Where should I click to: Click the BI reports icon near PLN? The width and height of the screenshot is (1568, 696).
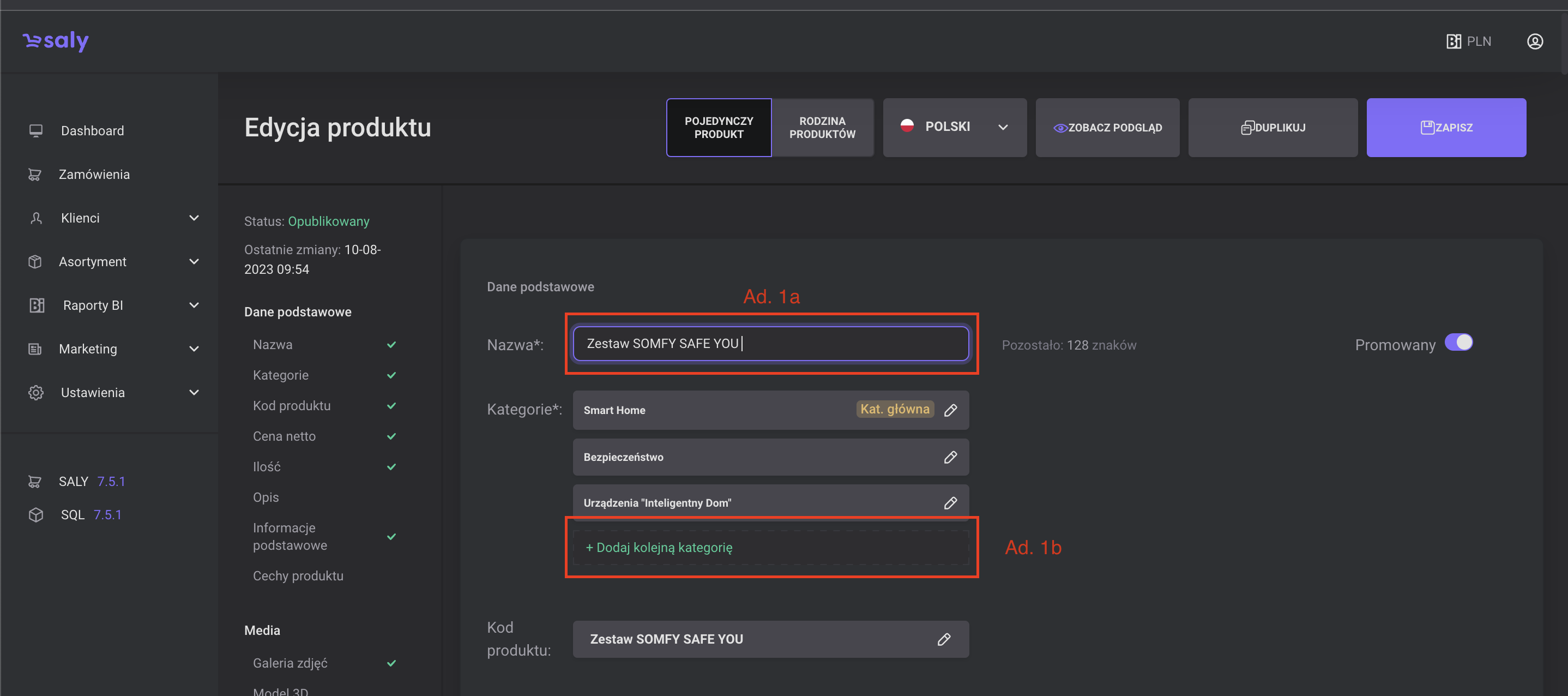pyautogui.click(x=1453, y=41)
